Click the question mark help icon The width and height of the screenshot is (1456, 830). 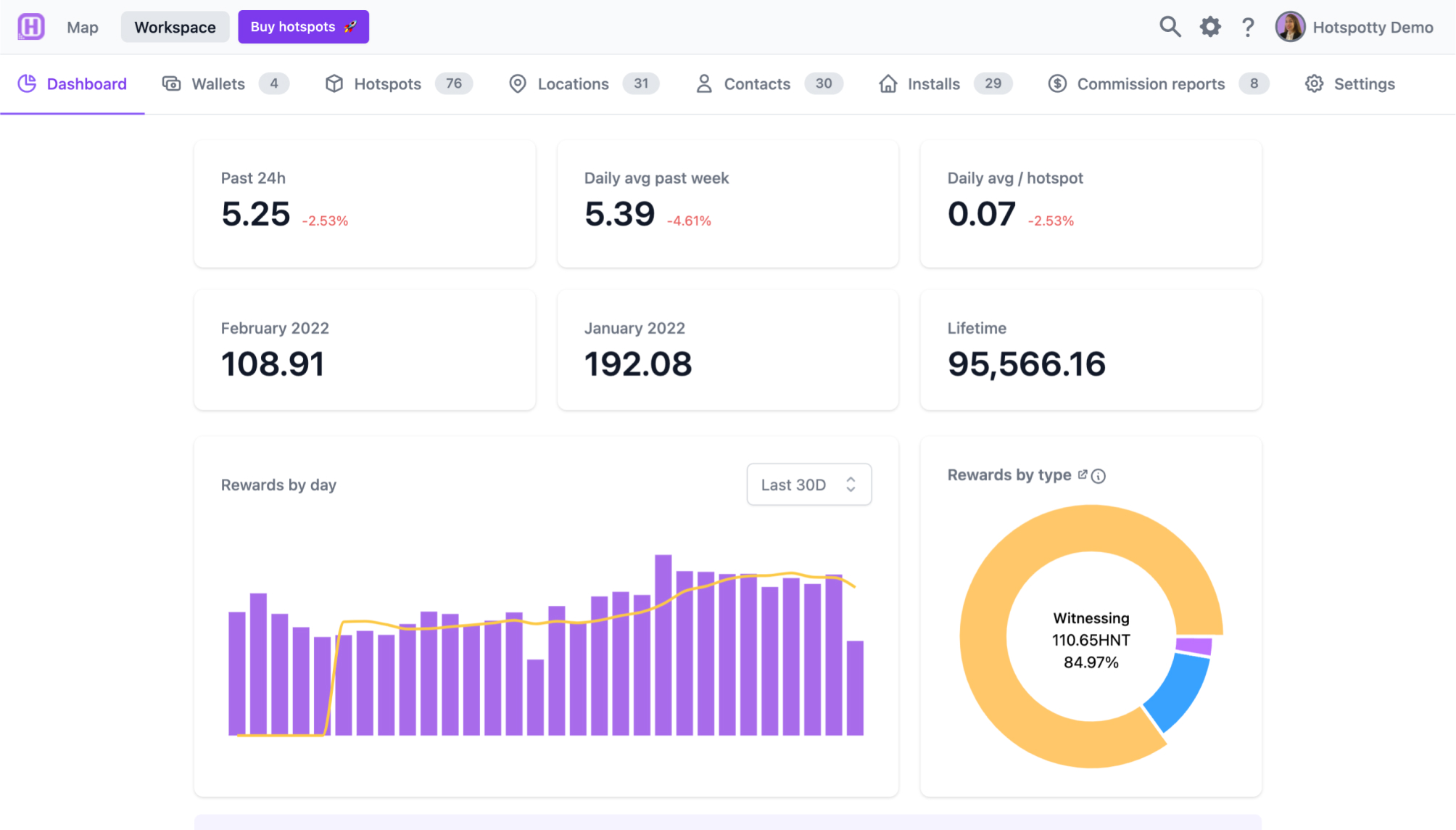coord(1248,27)
